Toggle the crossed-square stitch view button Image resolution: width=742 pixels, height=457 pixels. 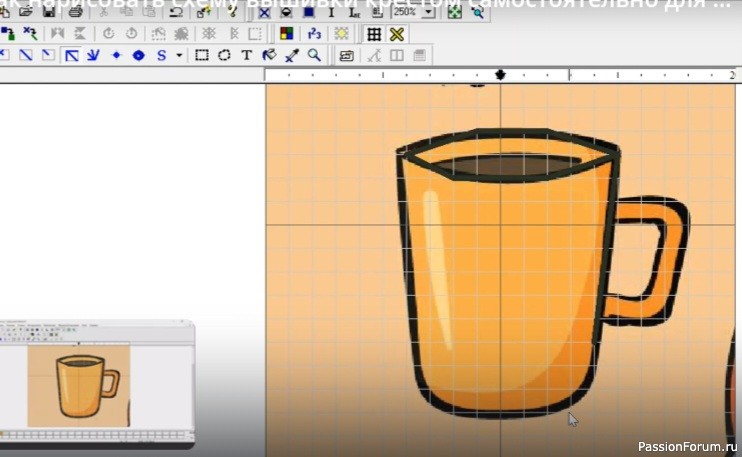click(264, 13)
